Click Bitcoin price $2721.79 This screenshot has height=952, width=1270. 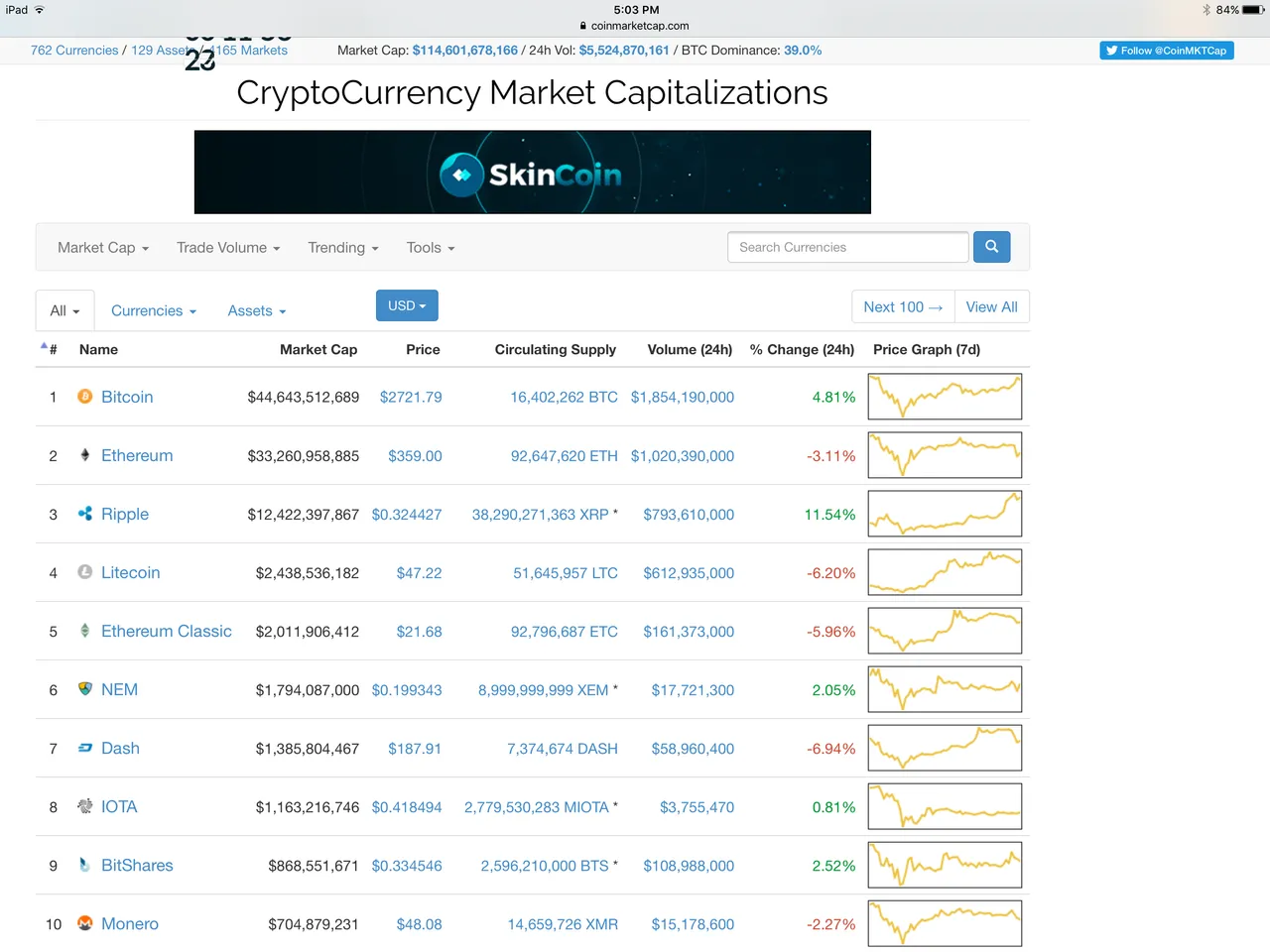(411, 397)
